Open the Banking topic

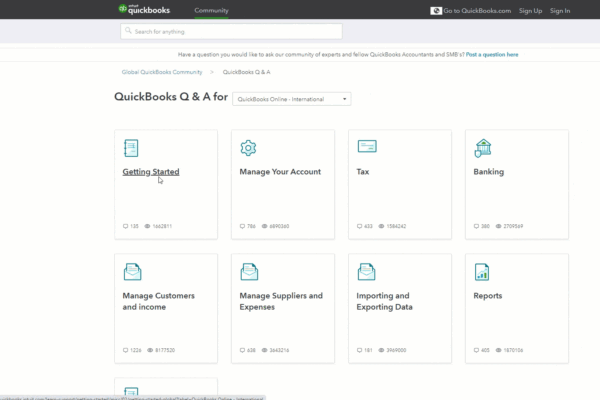489,172
